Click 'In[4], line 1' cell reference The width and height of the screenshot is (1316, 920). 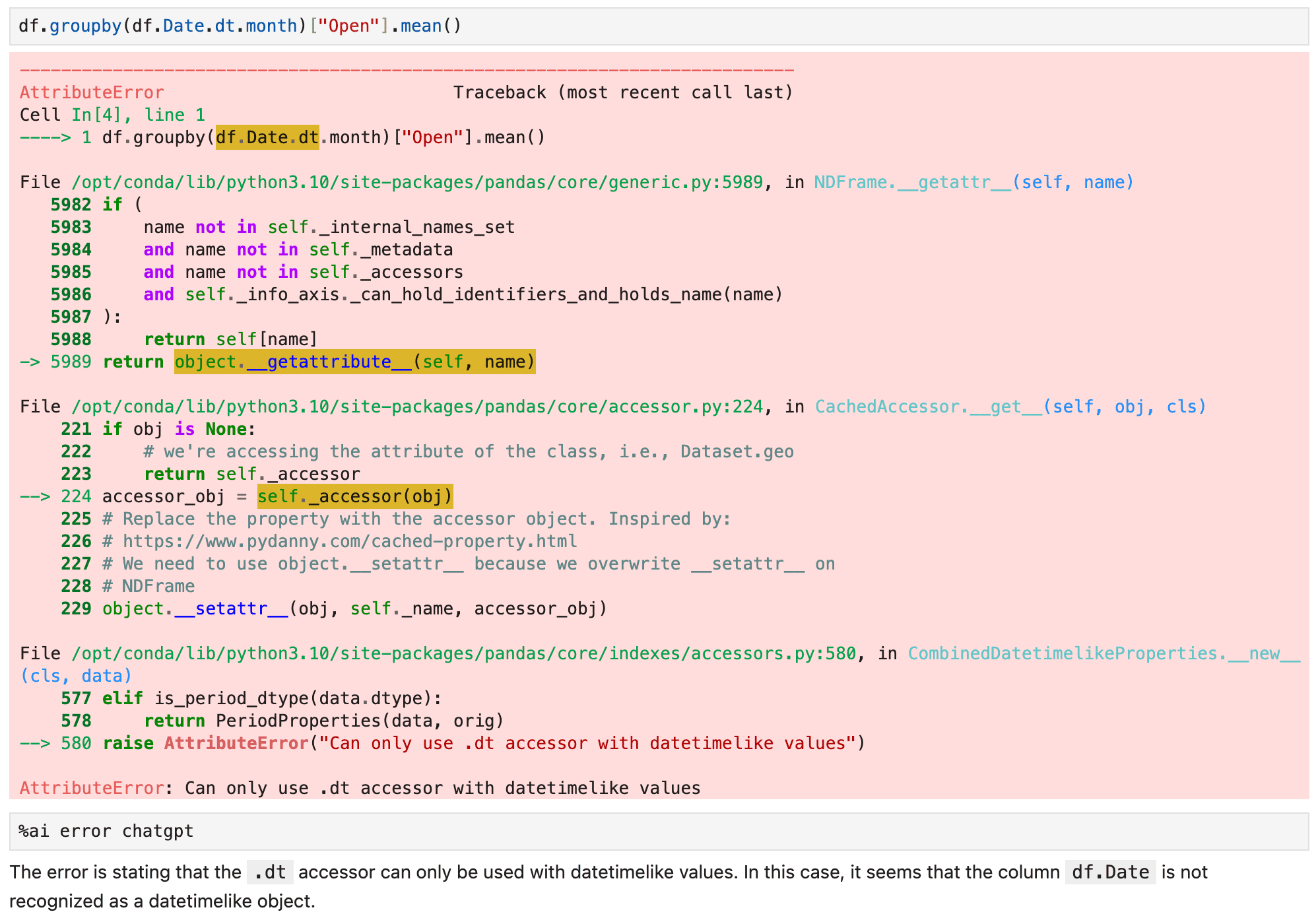139,115
